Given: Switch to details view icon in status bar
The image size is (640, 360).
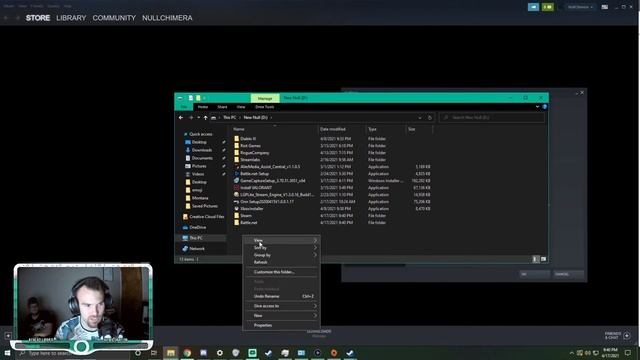Looking at the screenshot, I should [x=536, y=259].
